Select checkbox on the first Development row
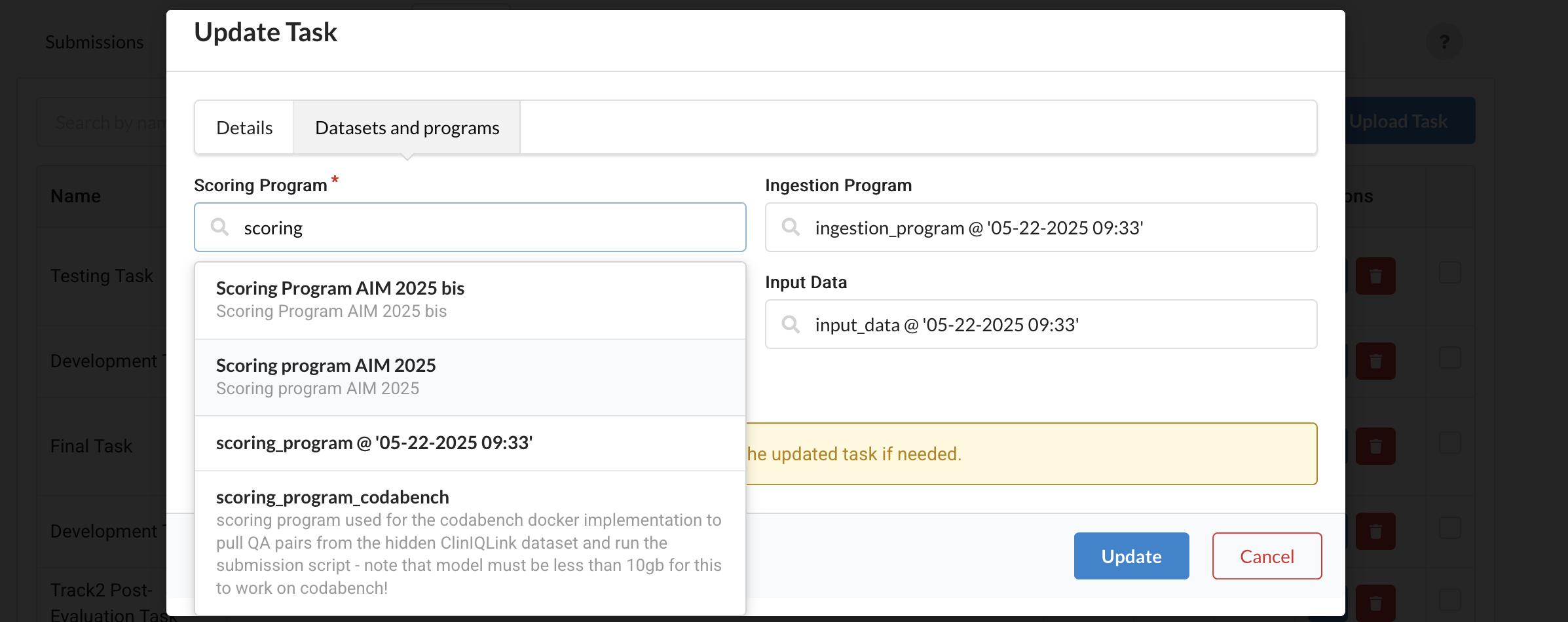The height and width of the screenshot is (622, 1568). tap(1449, 357)
